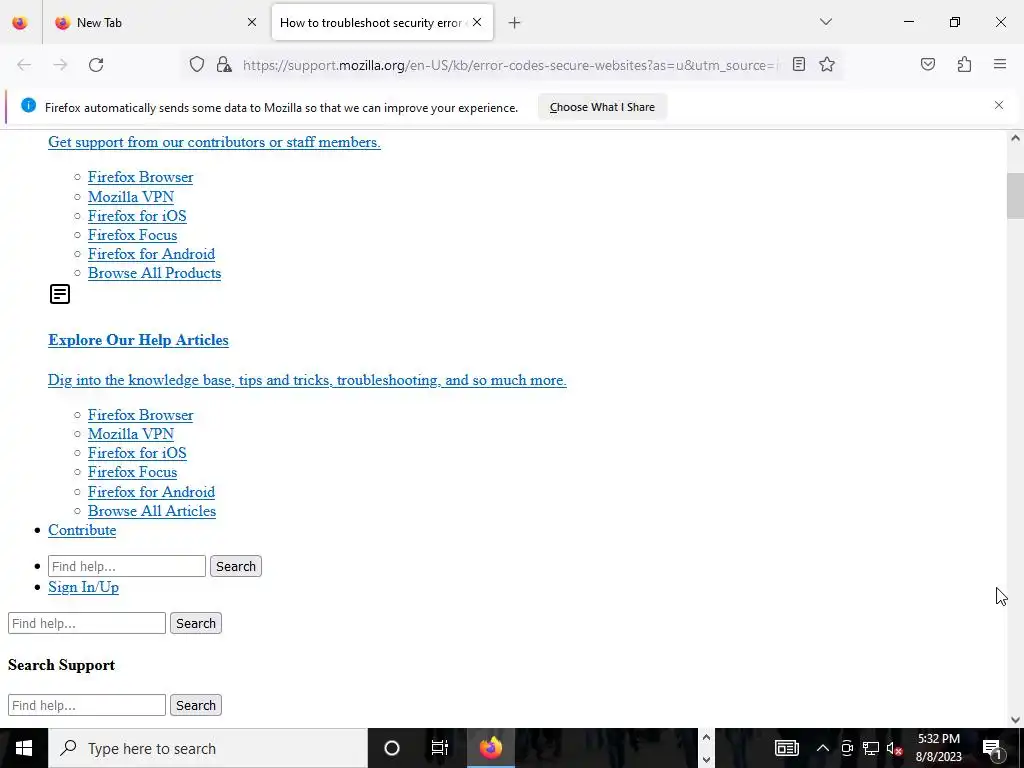Open Cortana circle icon on taskbar
The height and width of the screenshot is (768, 1024).
tap(392, 748)
